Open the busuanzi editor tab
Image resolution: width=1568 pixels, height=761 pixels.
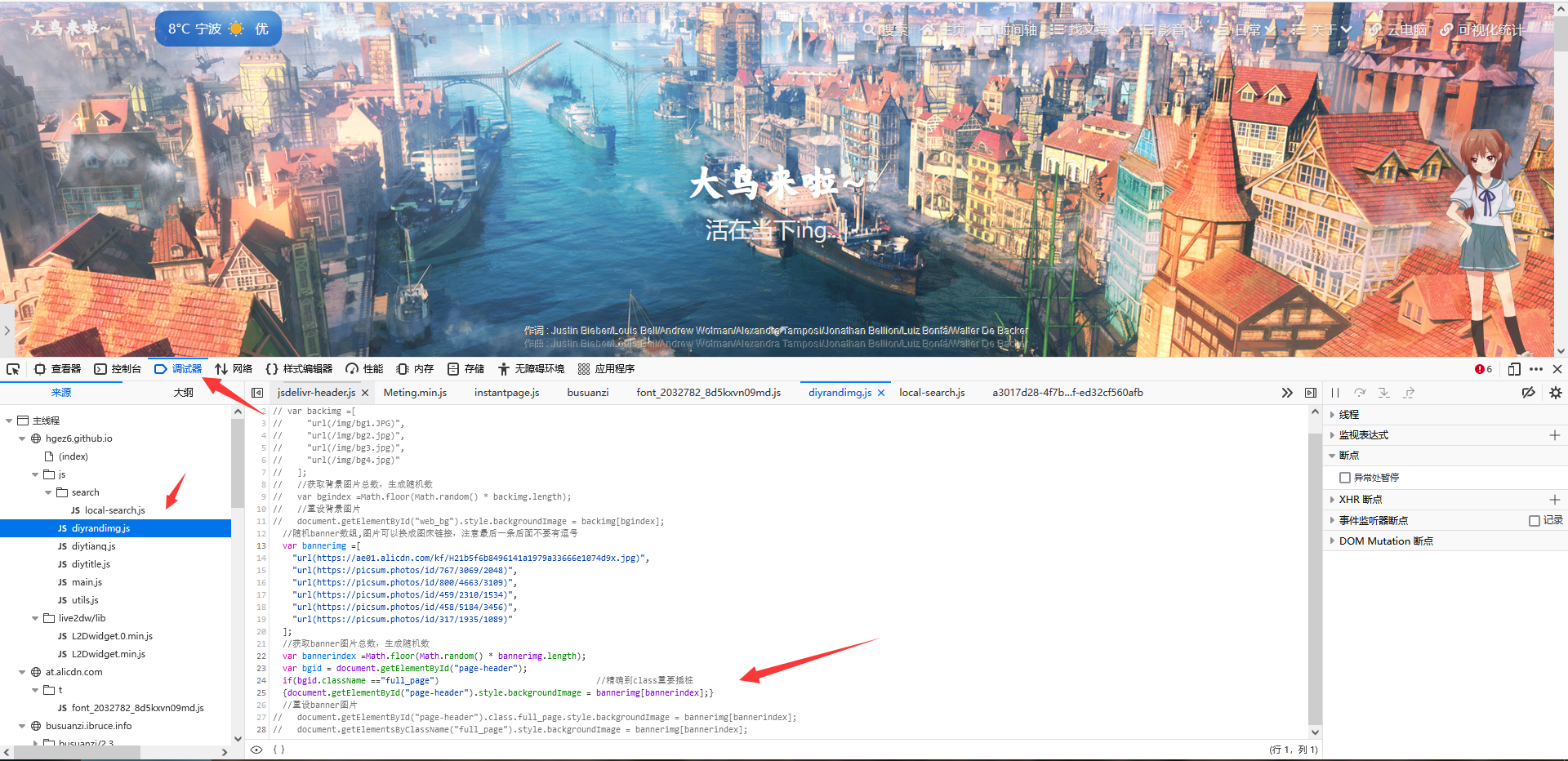pyautogui.click(x=588, y=393)
